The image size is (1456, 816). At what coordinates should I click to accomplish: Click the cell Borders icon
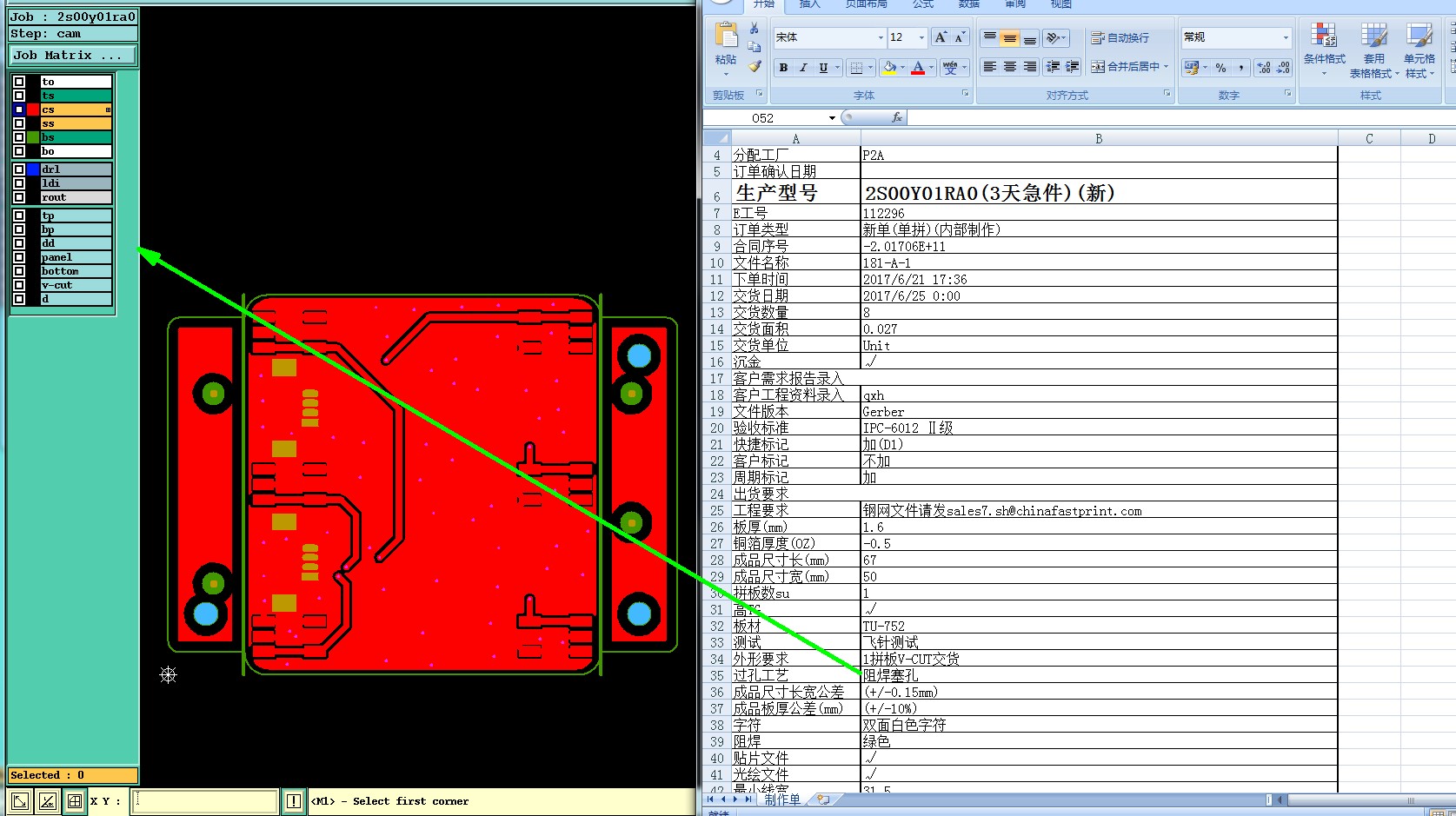[857, 67]
